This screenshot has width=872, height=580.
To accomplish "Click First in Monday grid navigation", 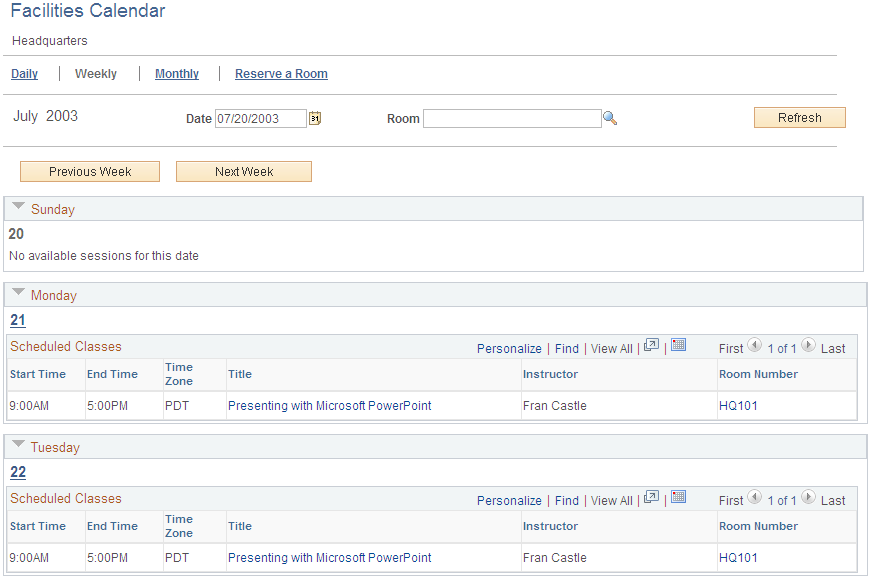I will [x=731, y=349].
